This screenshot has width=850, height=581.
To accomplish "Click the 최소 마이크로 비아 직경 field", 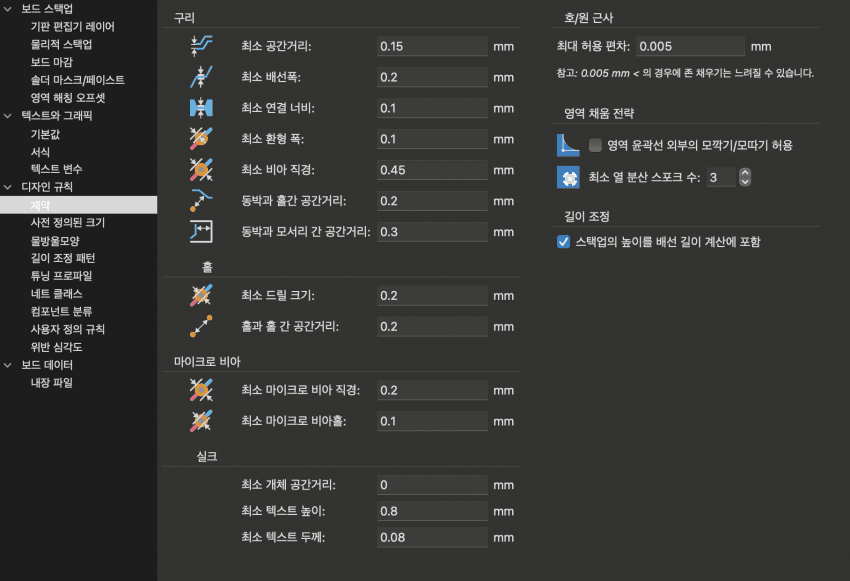I will coord(432,390).
